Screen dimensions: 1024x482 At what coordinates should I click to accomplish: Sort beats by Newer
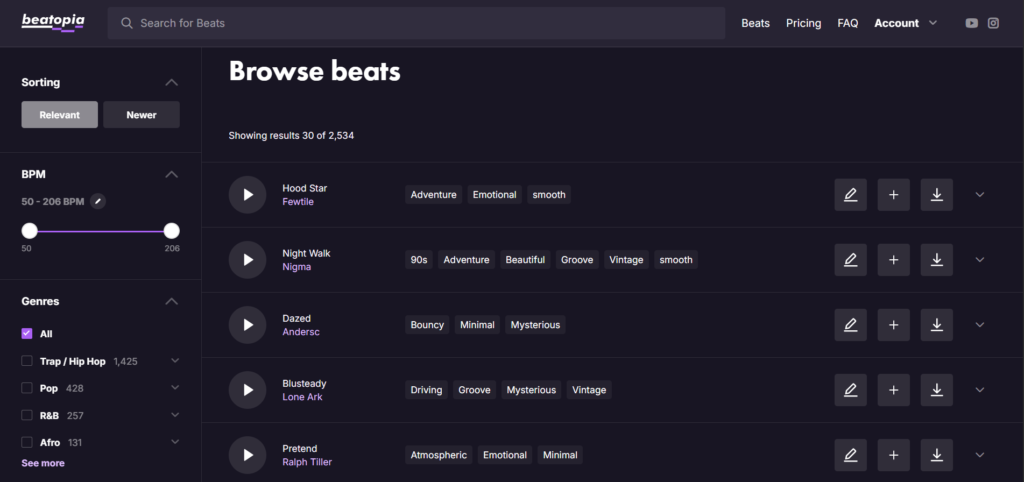[141, 115]
